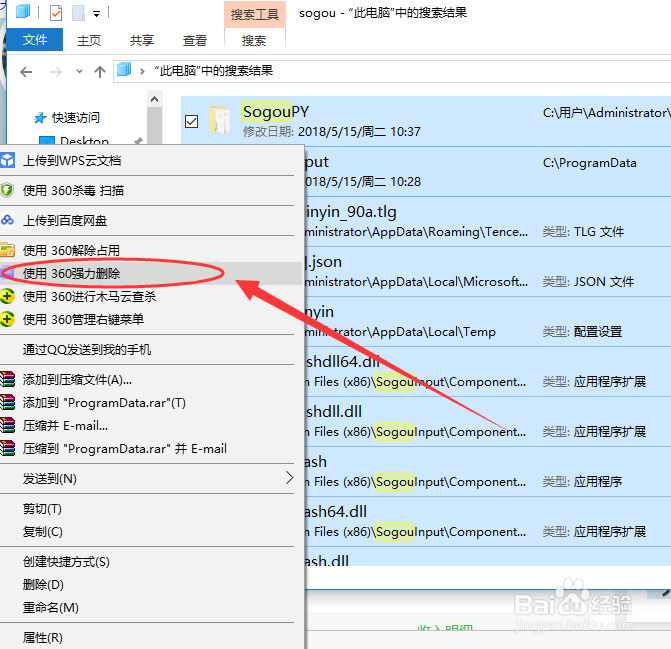
Task: Select the shdll64.dll result
Action: [x=488, y=371]
